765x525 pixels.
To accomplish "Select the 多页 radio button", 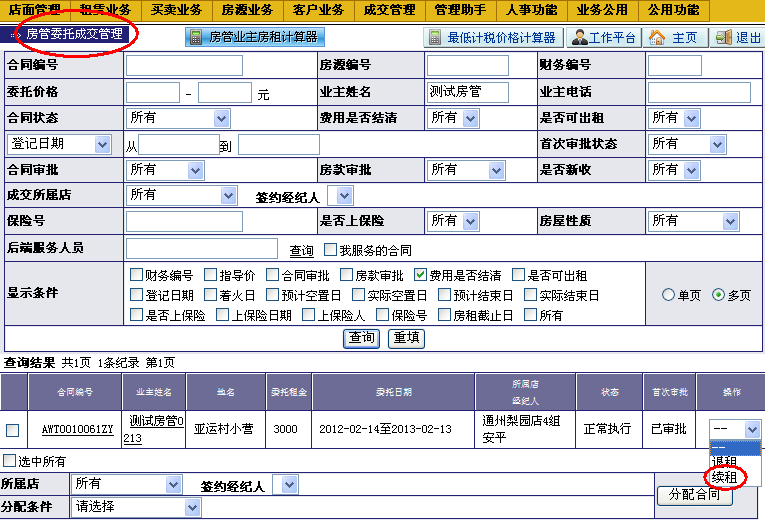I will click(x=718, y=295).
